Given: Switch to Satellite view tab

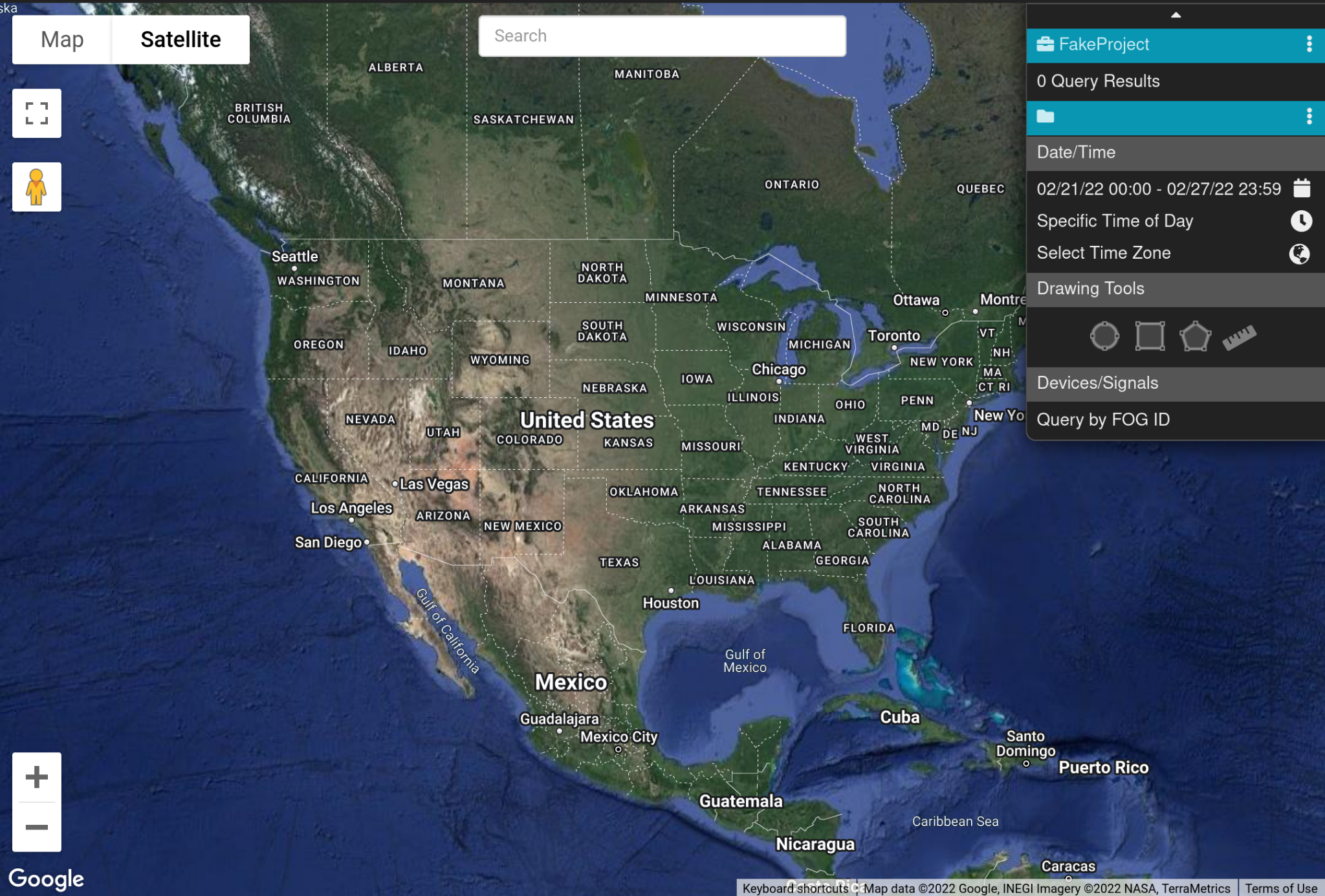Looking at the screenshot, I should pyautogui.click(x=180, y=39).
